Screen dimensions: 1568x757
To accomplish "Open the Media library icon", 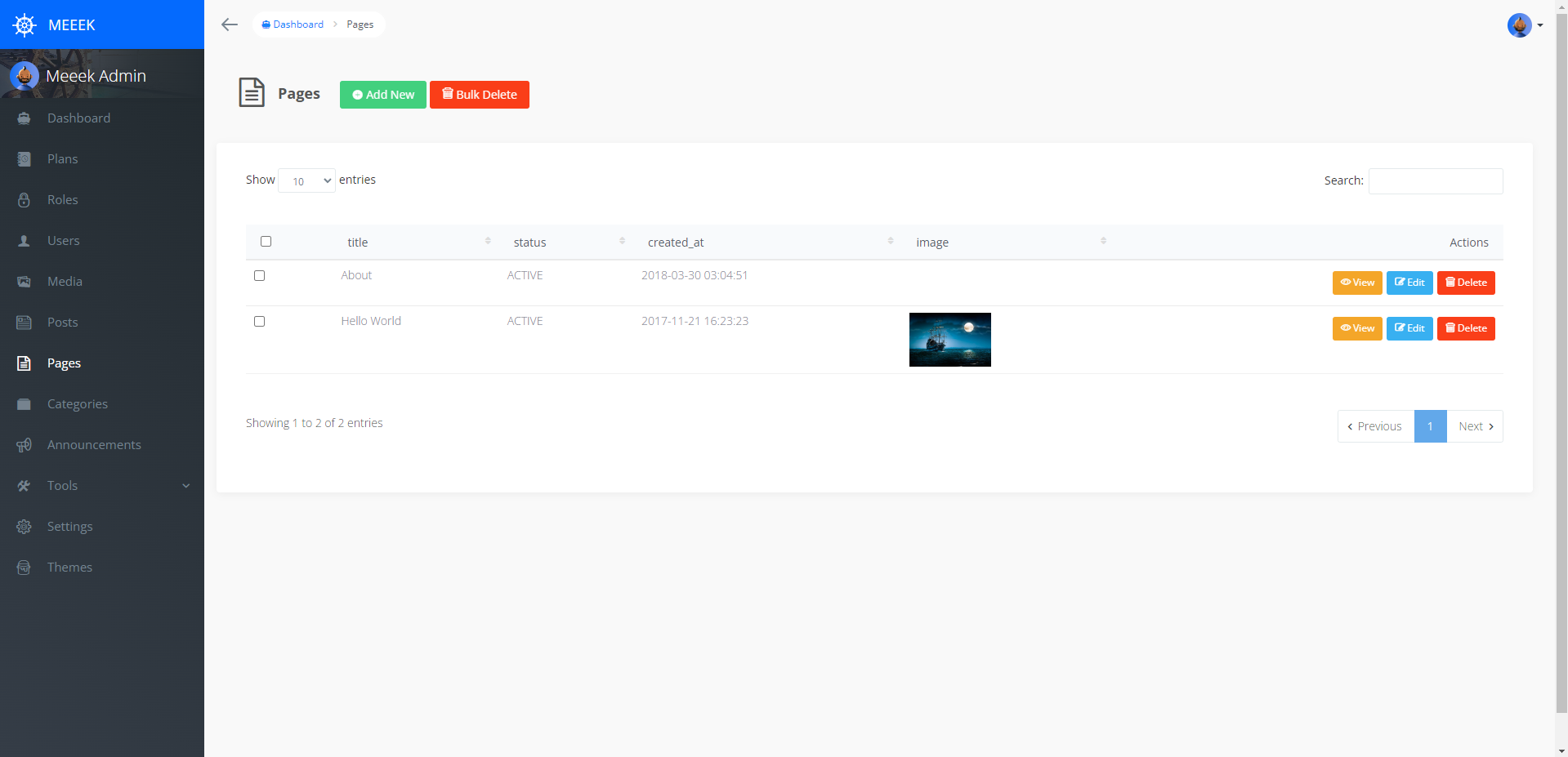I will [25, 281].
